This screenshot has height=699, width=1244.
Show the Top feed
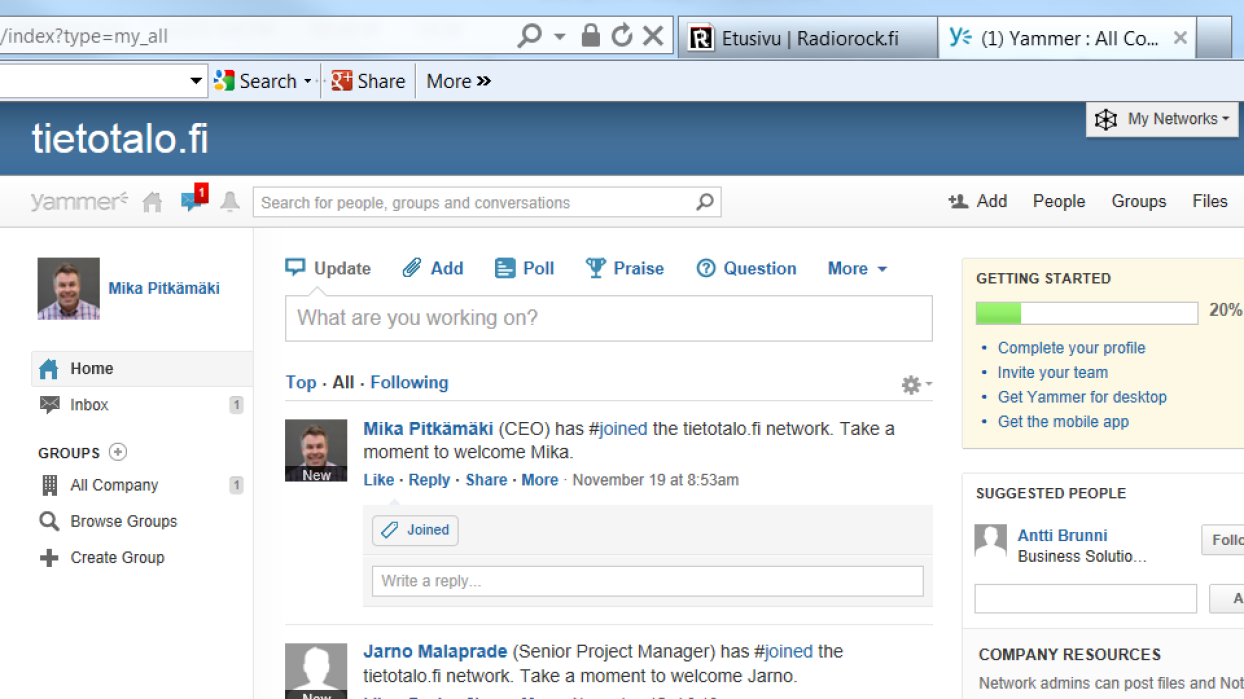tap(301, 382)
